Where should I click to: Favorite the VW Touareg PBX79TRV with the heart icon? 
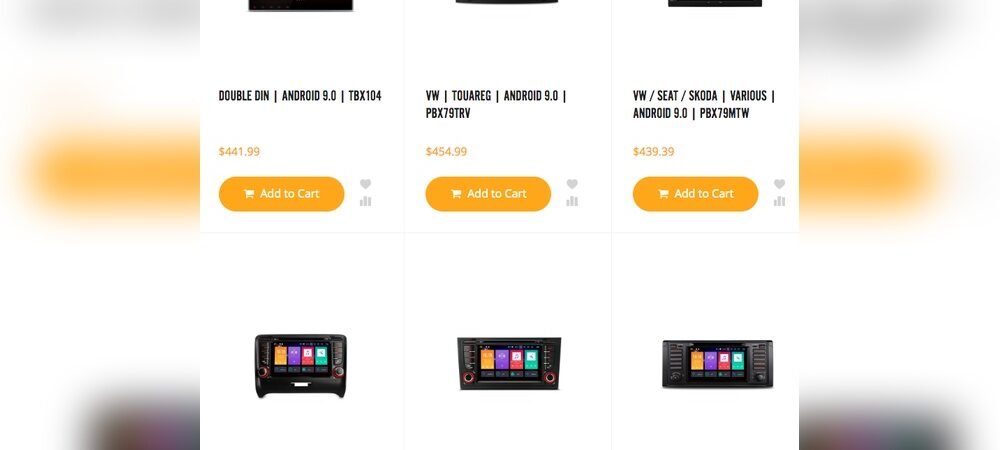pyautogui.click(x=572, y=184)
